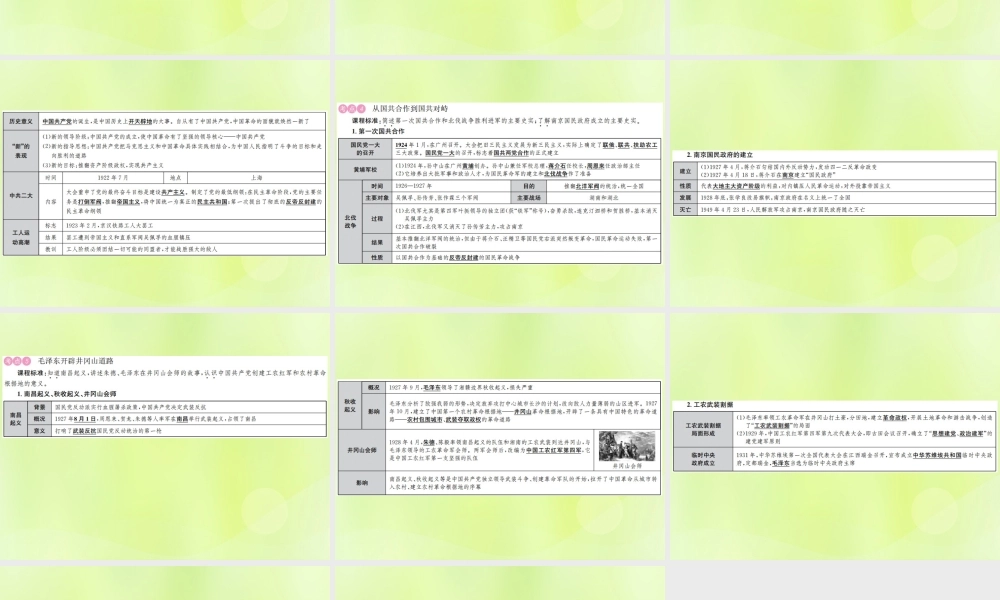Click the 黄埔军校 header cell
Viewport: 1000px width, 600px height.
click(365, 170)
